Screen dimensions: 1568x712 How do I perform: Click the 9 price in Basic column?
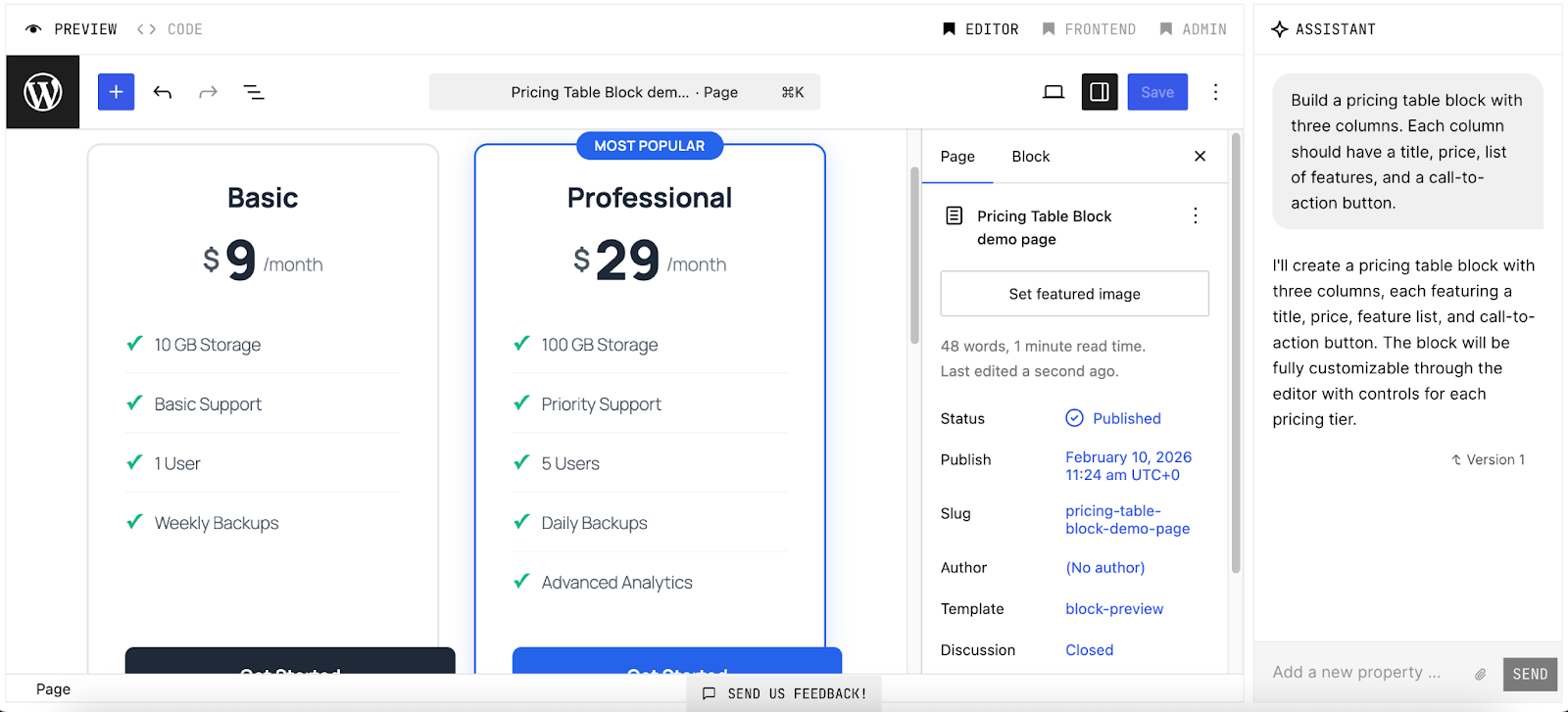(x=241, y=261)
